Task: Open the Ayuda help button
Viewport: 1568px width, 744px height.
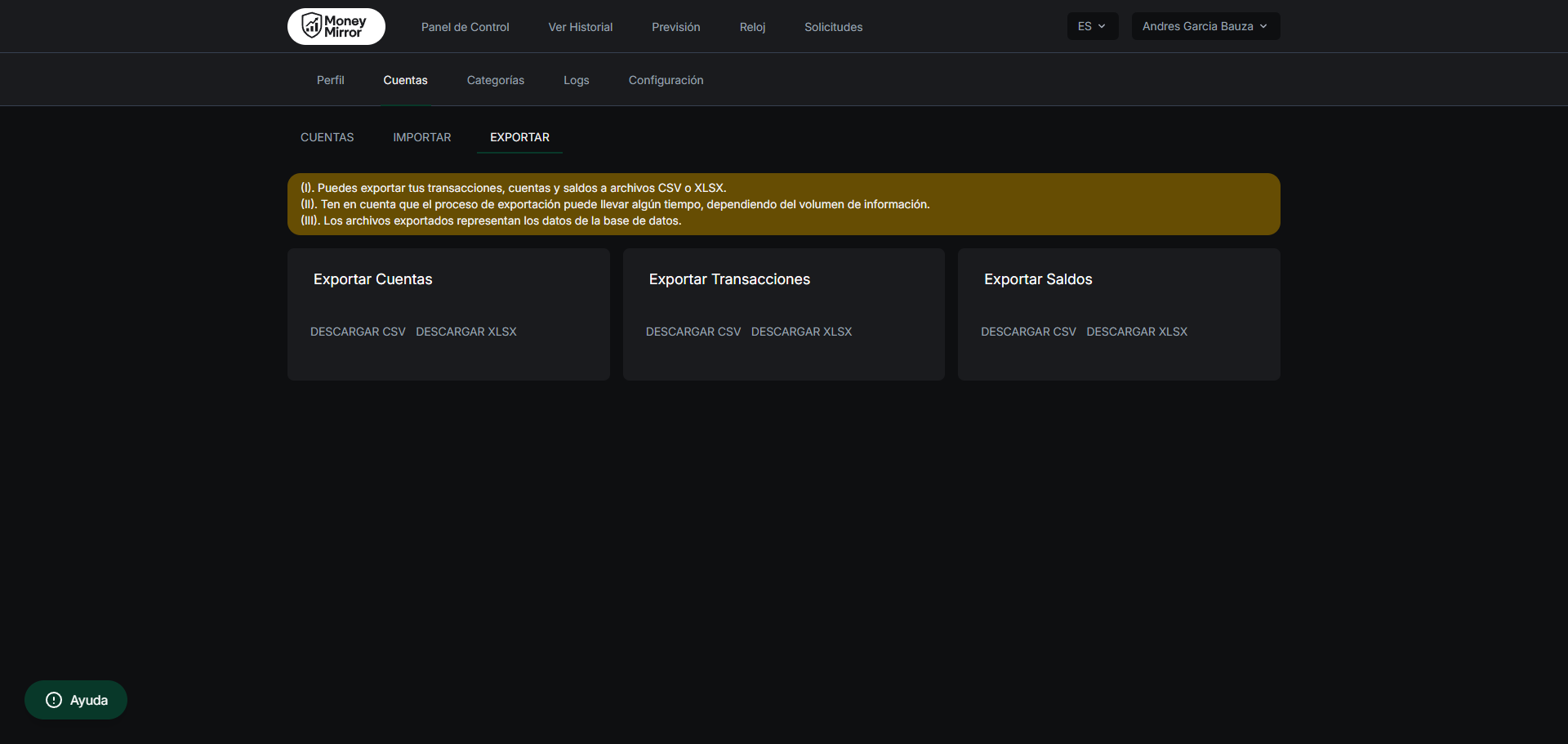Action: [x=76, y=700]
